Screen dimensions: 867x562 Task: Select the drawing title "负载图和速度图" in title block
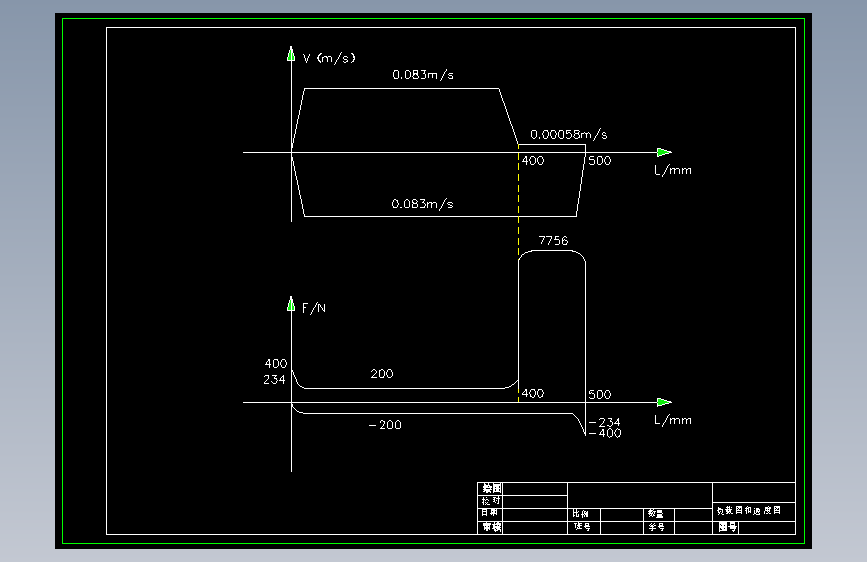point(749,511)
